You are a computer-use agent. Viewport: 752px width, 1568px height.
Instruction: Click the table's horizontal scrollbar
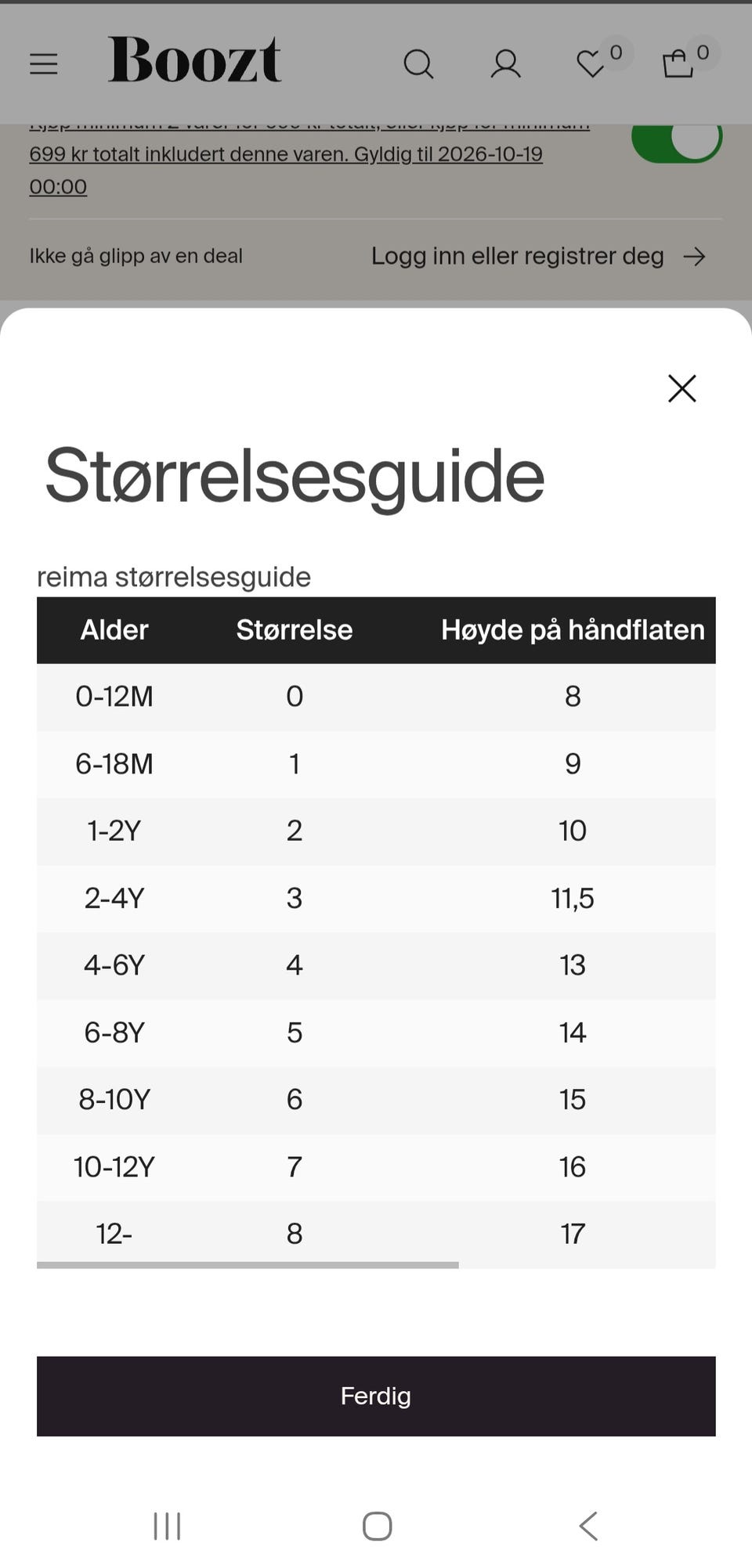[248, 1264]
